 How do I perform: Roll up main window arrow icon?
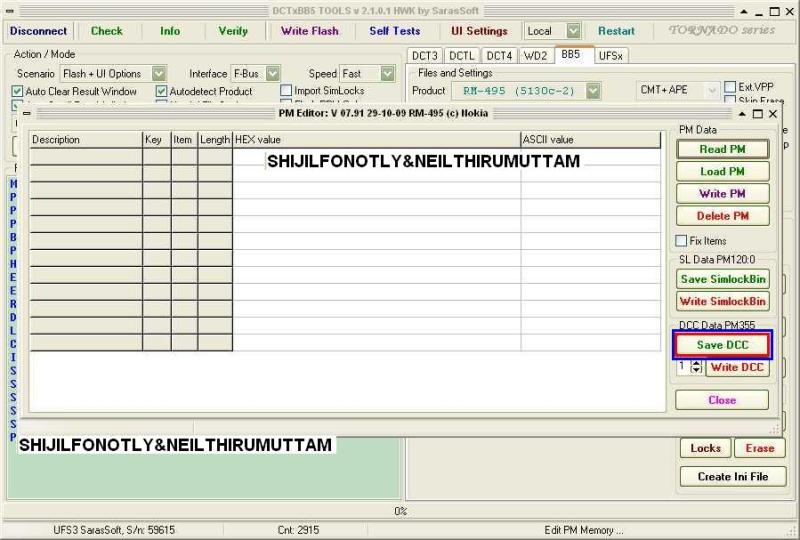(744, 11)
